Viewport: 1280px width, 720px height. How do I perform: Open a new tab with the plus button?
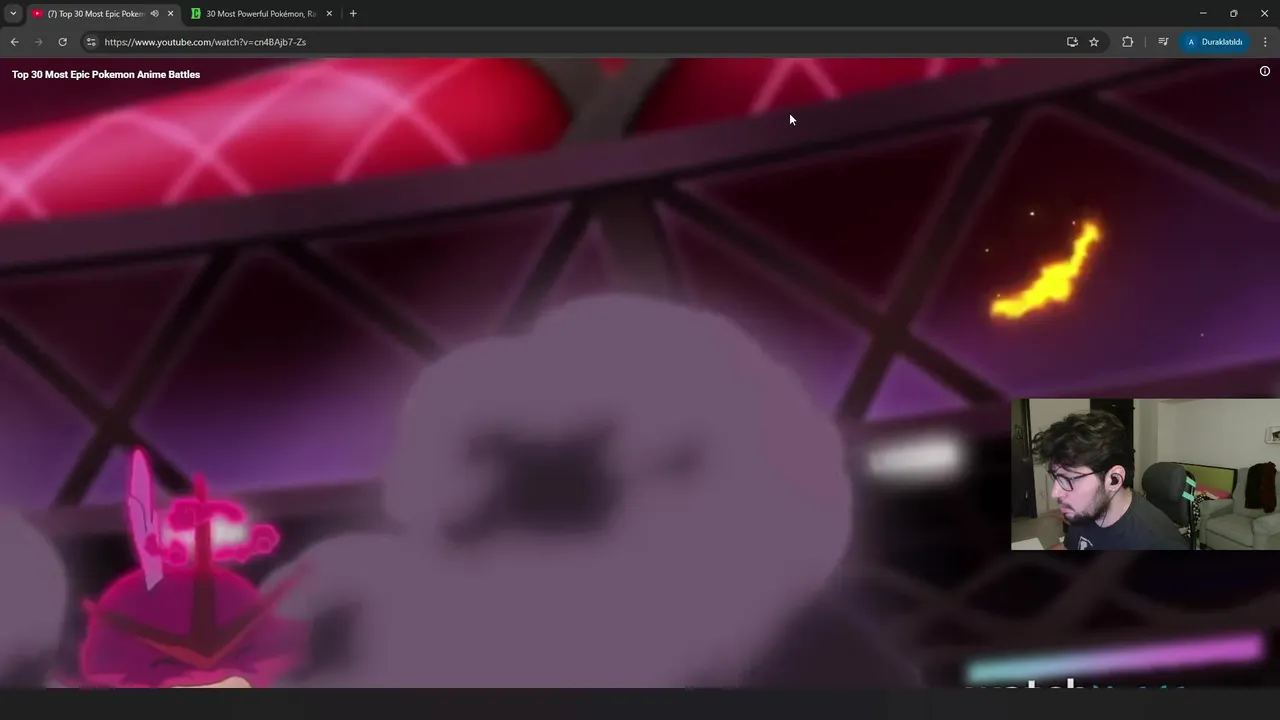(x=353, y=14)
